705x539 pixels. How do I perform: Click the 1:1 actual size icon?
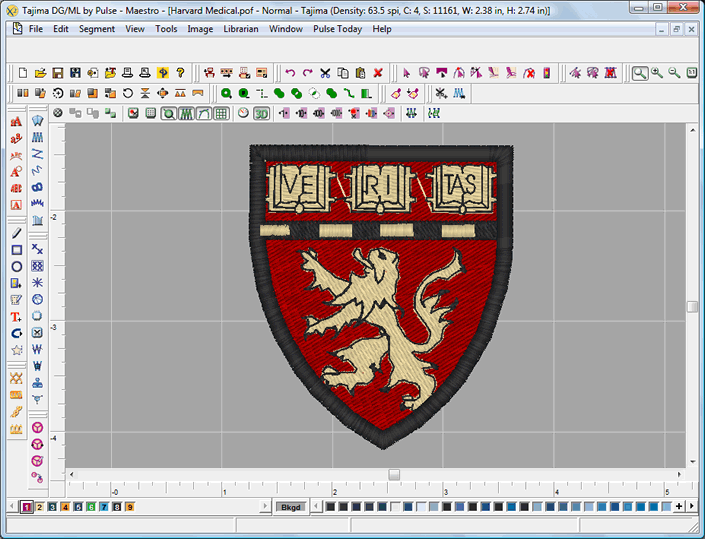pyautogui.click(x=692, y=73)
